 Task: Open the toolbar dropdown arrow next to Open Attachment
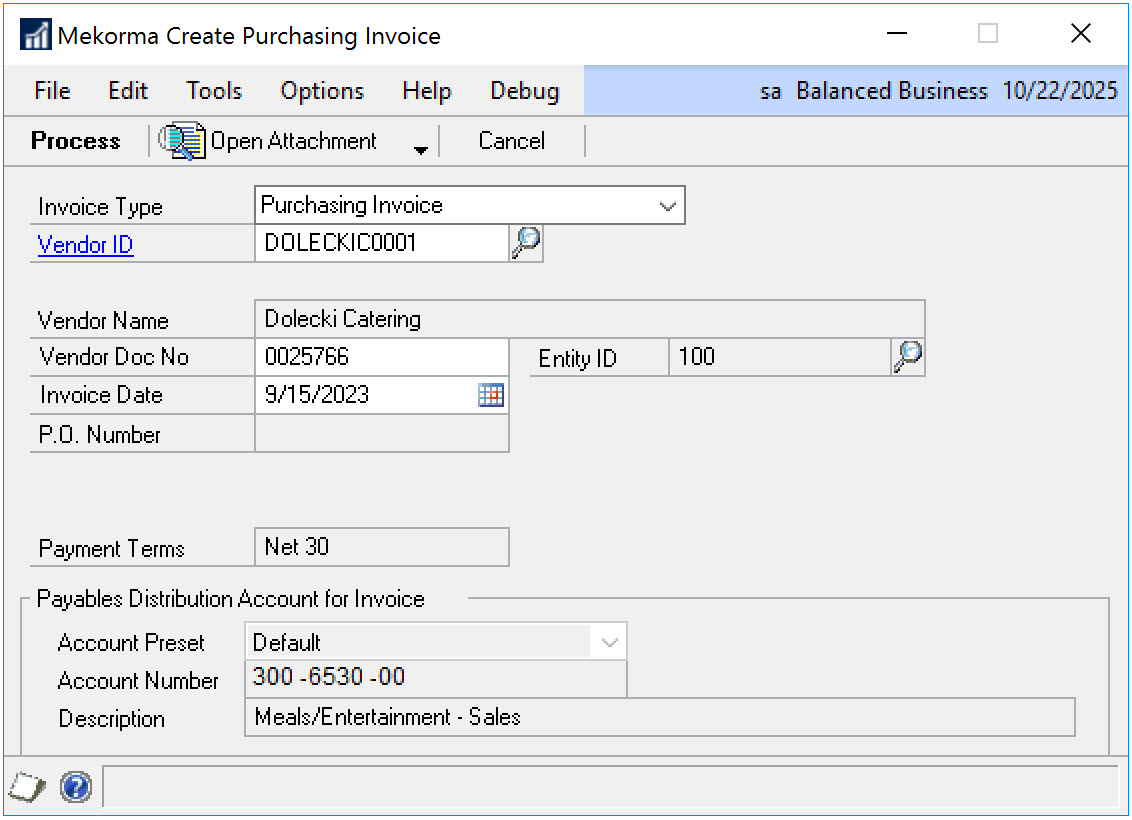pos(421,149)
